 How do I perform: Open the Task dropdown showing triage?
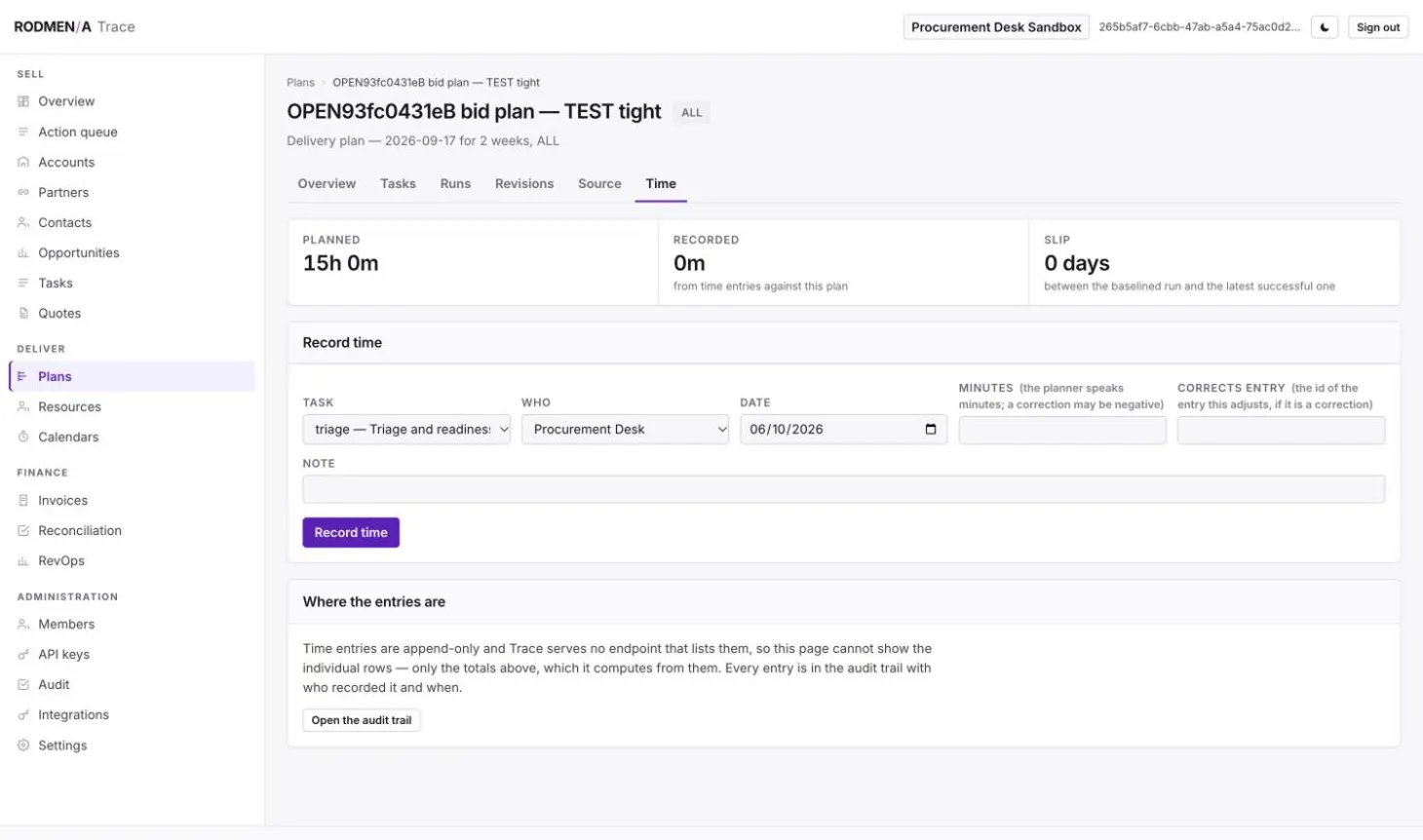click(x=406, y=429)
